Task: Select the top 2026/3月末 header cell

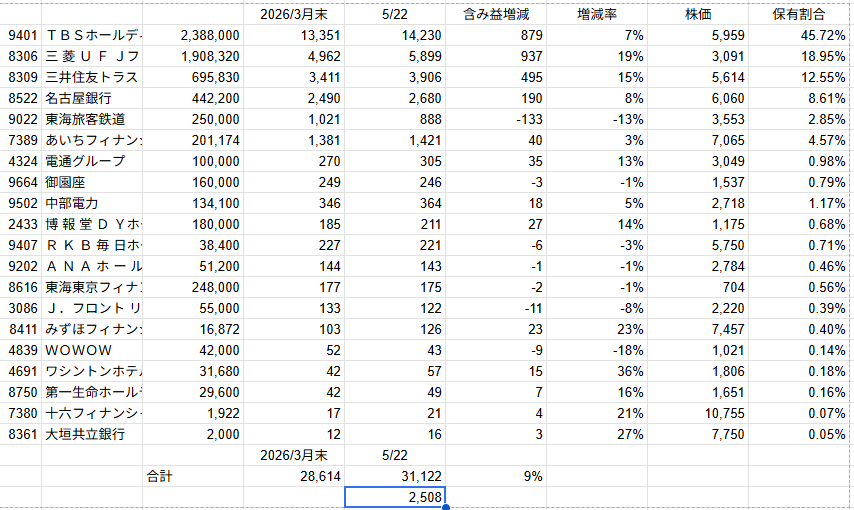Action: coord(294,14)
